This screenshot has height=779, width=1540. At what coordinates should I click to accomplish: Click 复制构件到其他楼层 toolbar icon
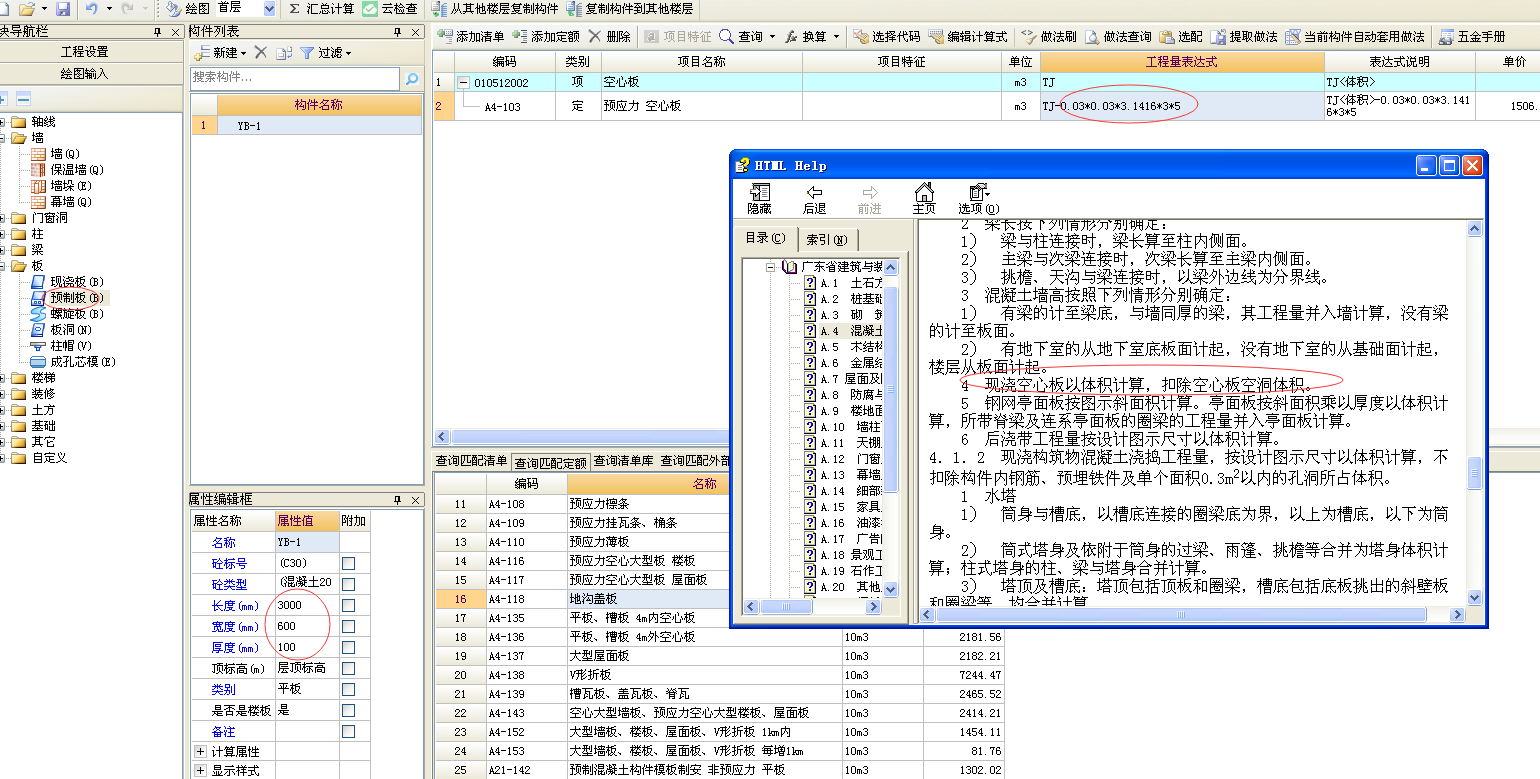click(574, 8)
